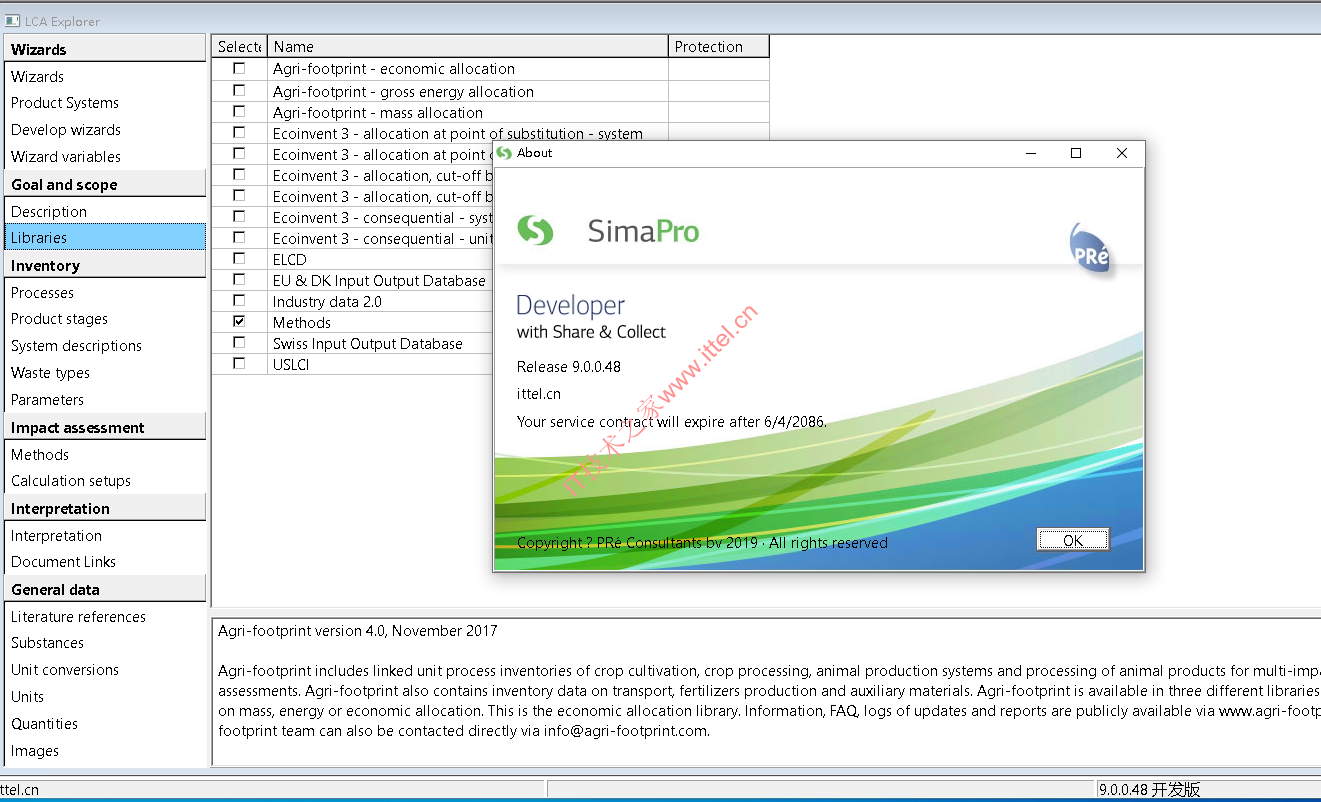The image size is (1321, 802).
Task: Untick the Methods library checkbox
Action: tap(239, 321)
